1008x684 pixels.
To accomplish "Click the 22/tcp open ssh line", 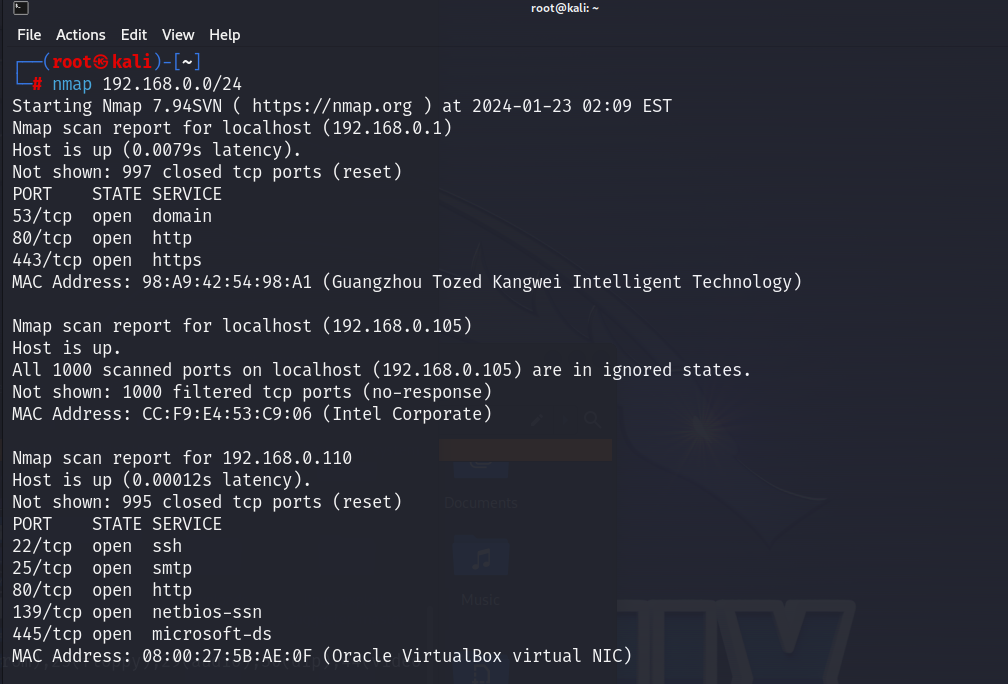I will pyautogui.click(x=97, y=546).
